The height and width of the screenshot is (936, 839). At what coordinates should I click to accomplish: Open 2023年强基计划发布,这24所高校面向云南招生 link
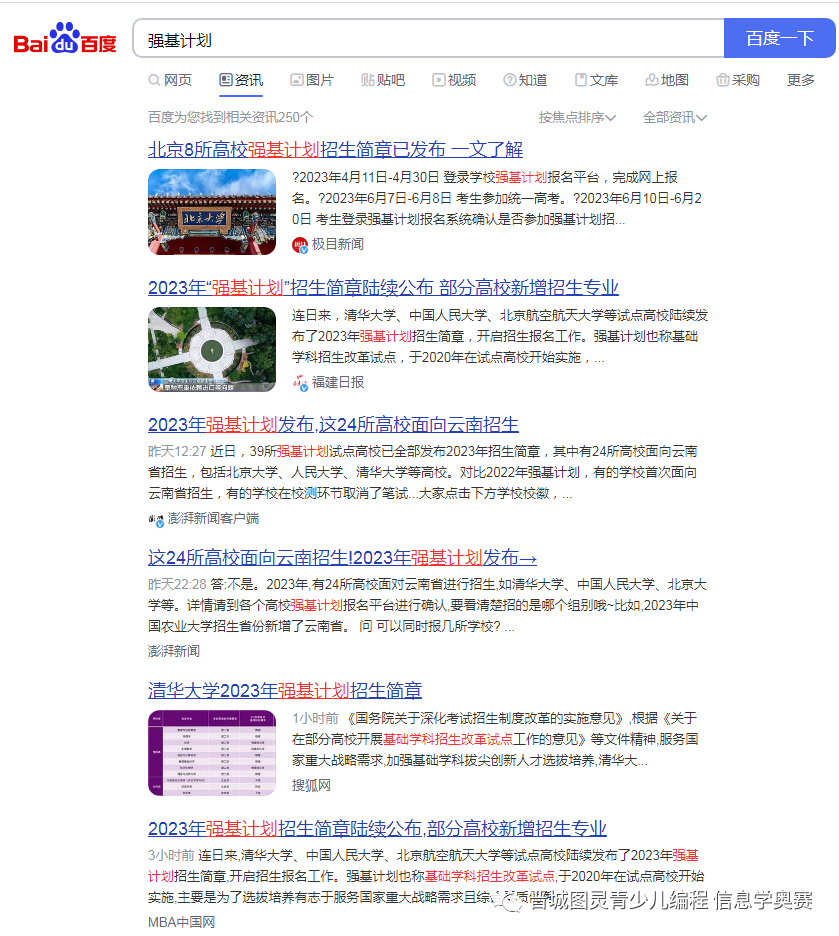point(333,425)
